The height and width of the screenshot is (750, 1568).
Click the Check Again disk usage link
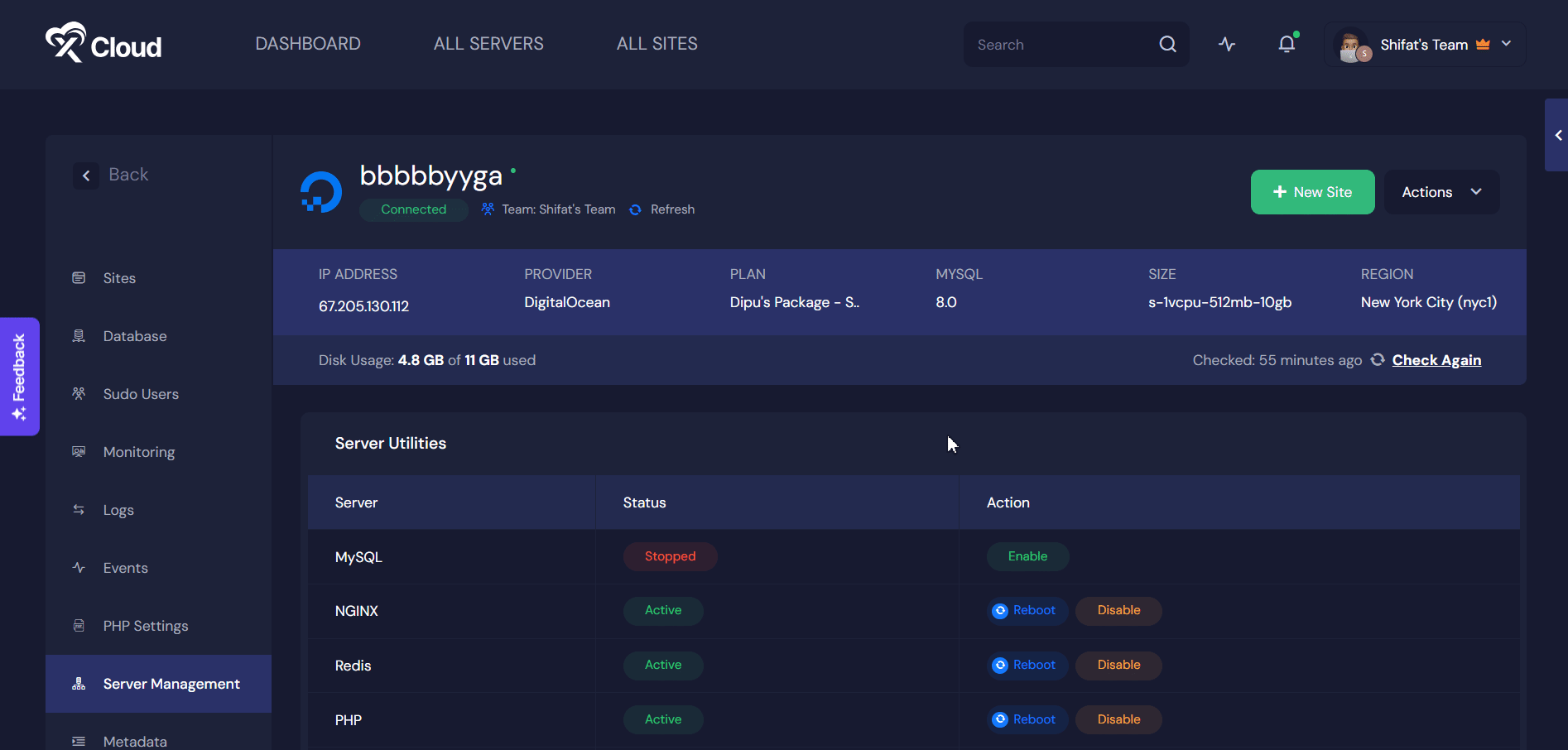pos(1436,360)
